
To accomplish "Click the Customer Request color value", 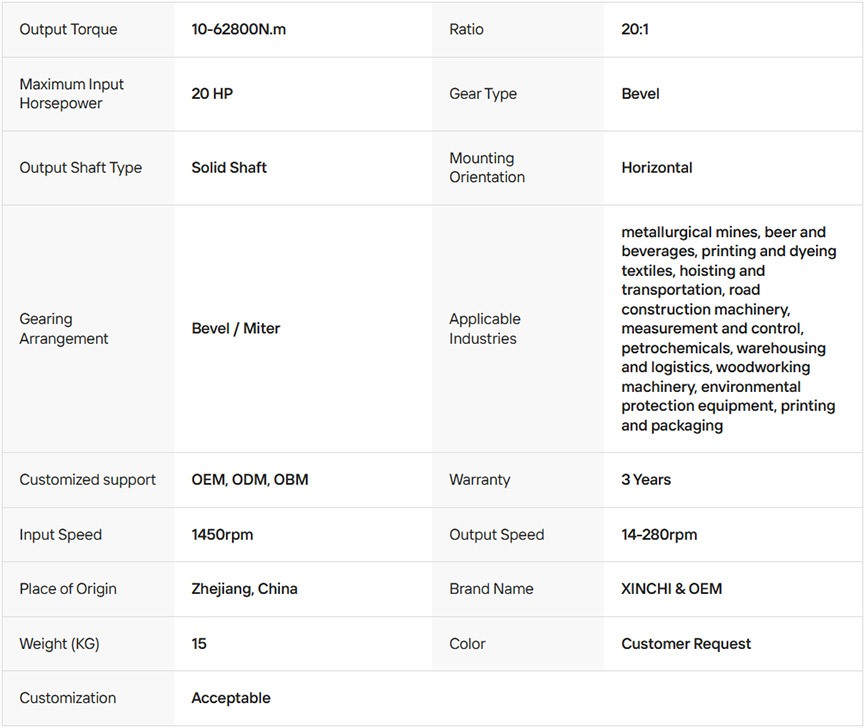I will click(x=686, y=644).
